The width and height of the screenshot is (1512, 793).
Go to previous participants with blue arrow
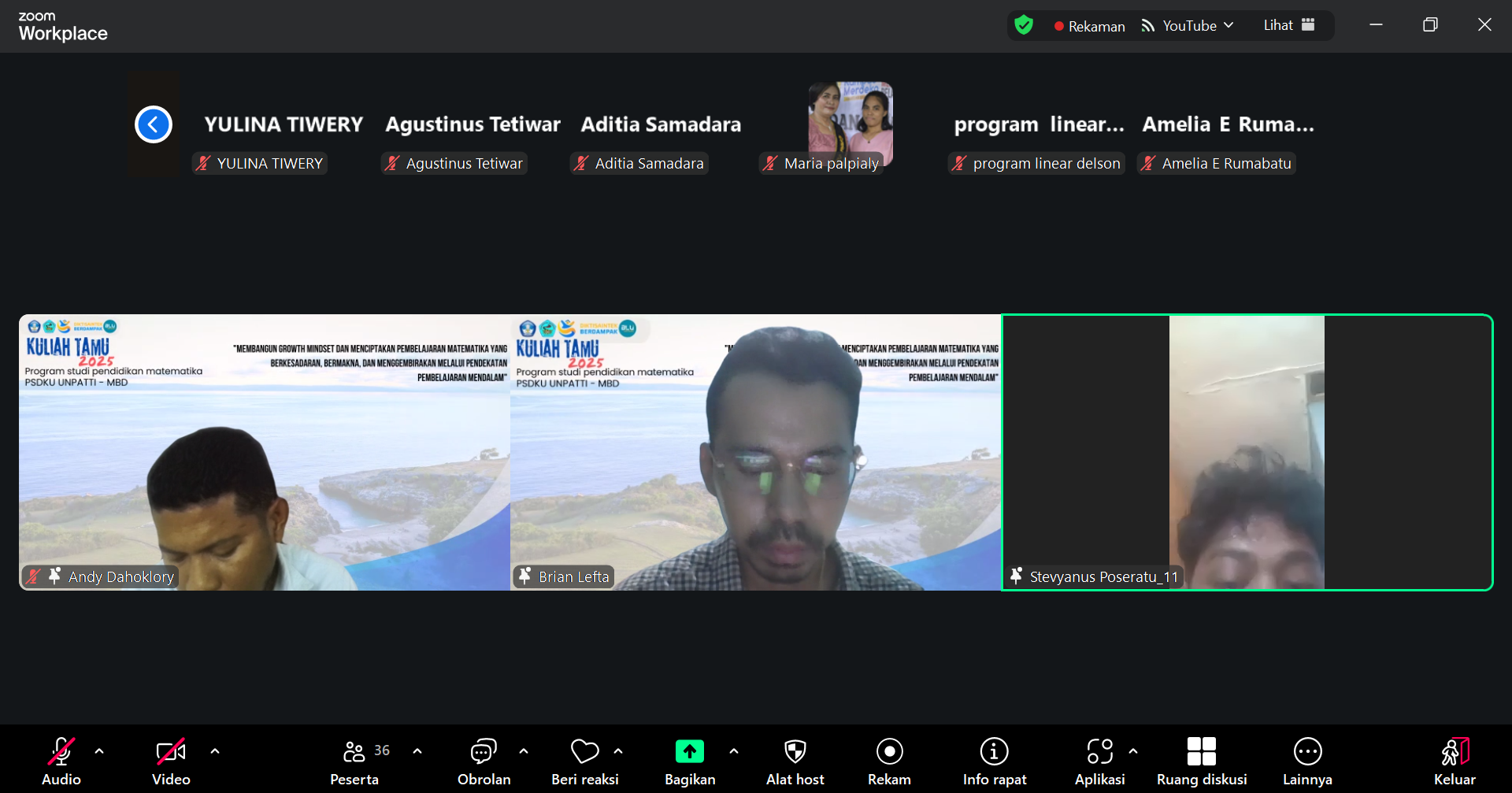(x=154, y=124)
